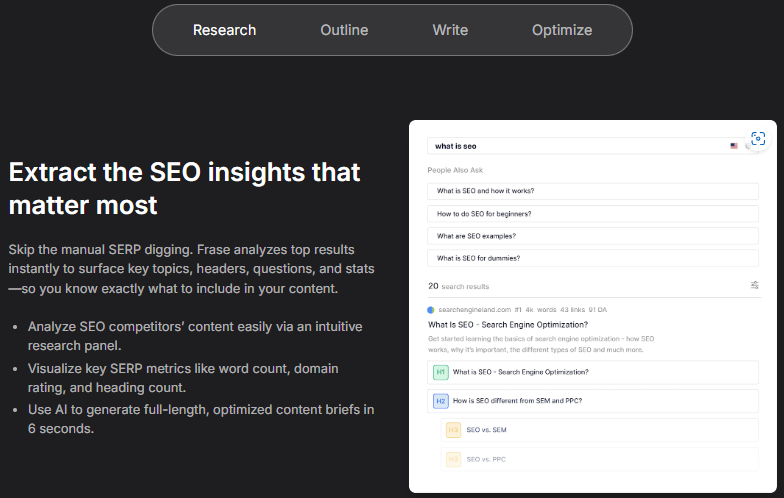This screenshot has height=498, width=784.
Task: Click the blue H2 heading tag icon
Action: (x=440, y=401)
